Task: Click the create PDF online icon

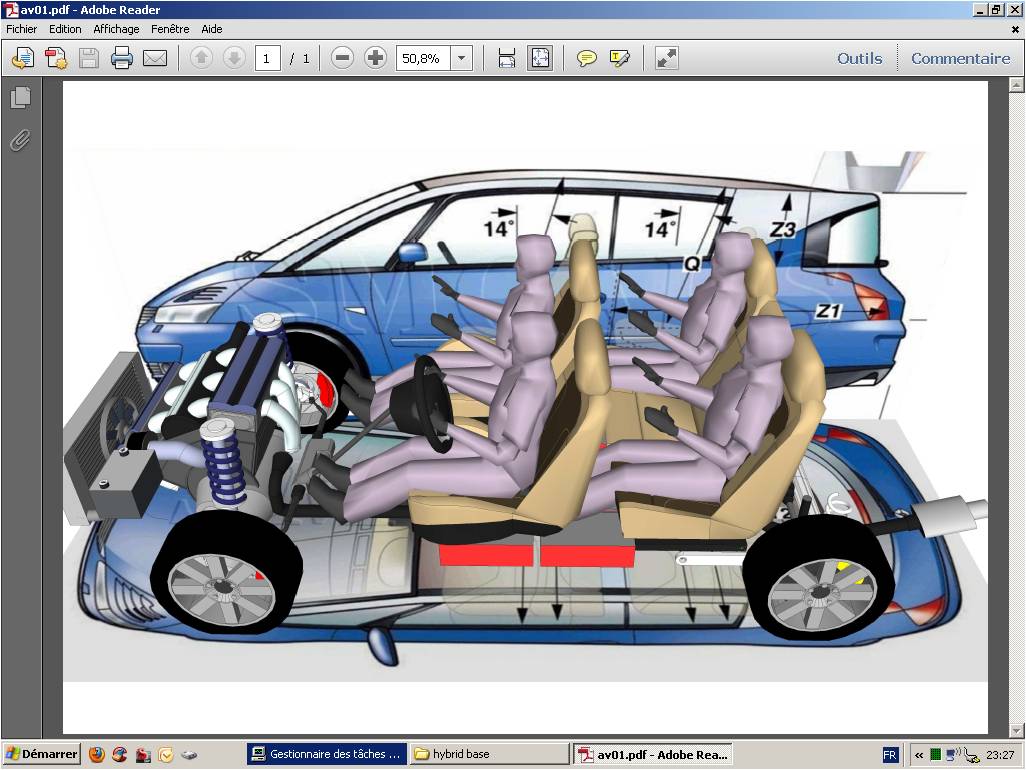Action: coord(56,58)
